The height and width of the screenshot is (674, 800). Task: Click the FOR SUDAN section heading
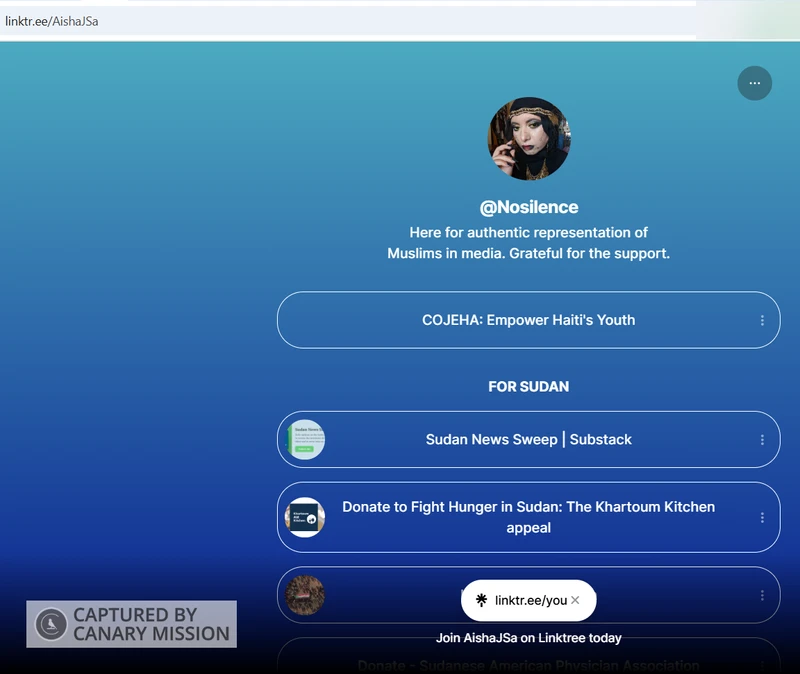(529, 386)
